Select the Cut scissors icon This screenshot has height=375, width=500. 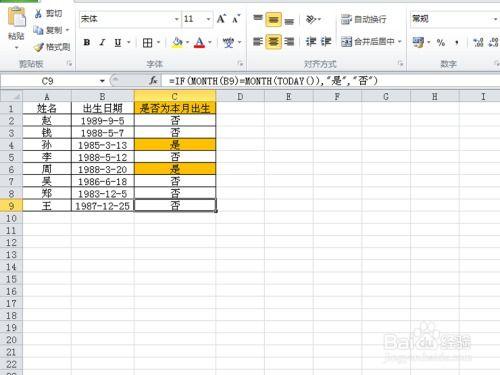[x=39, y=14]
